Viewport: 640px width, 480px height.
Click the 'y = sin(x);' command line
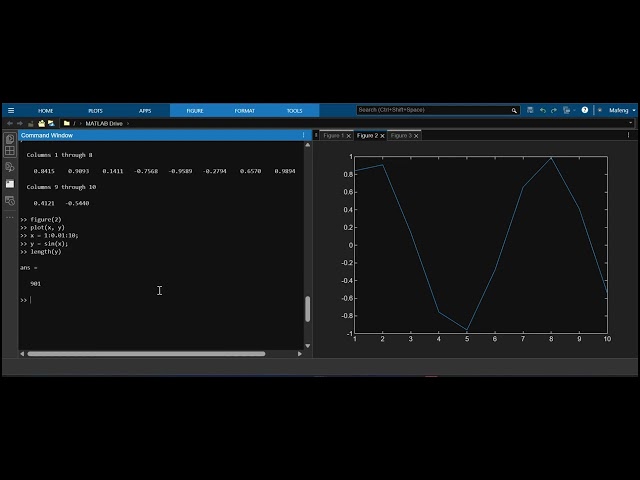[49, 244]
